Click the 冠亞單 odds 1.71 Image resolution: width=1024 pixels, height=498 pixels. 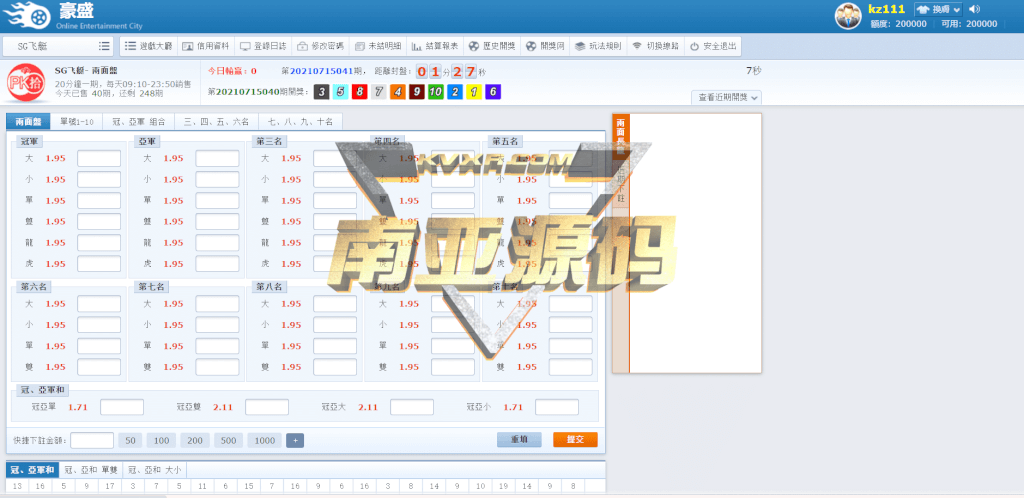78,407
